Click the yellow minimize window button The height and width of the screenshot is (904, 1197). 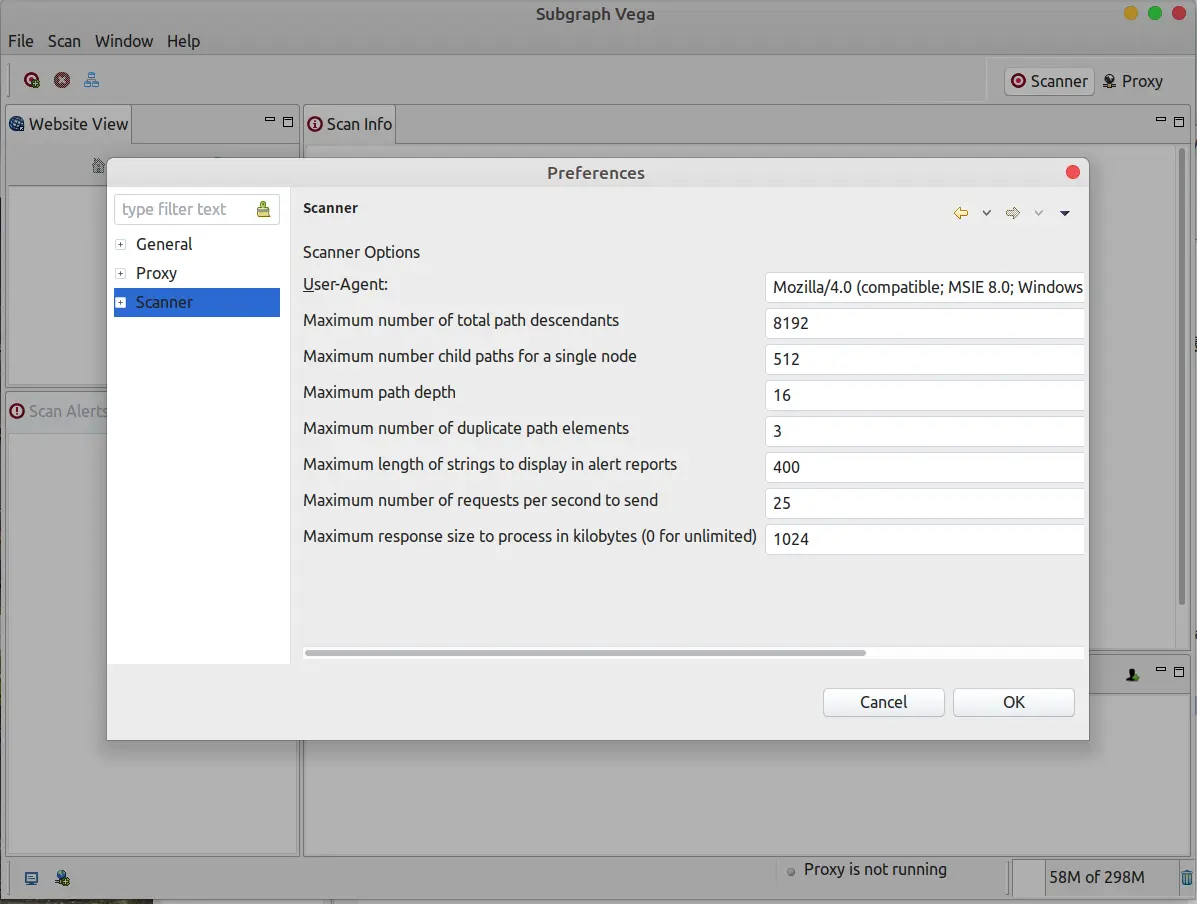1131,13
